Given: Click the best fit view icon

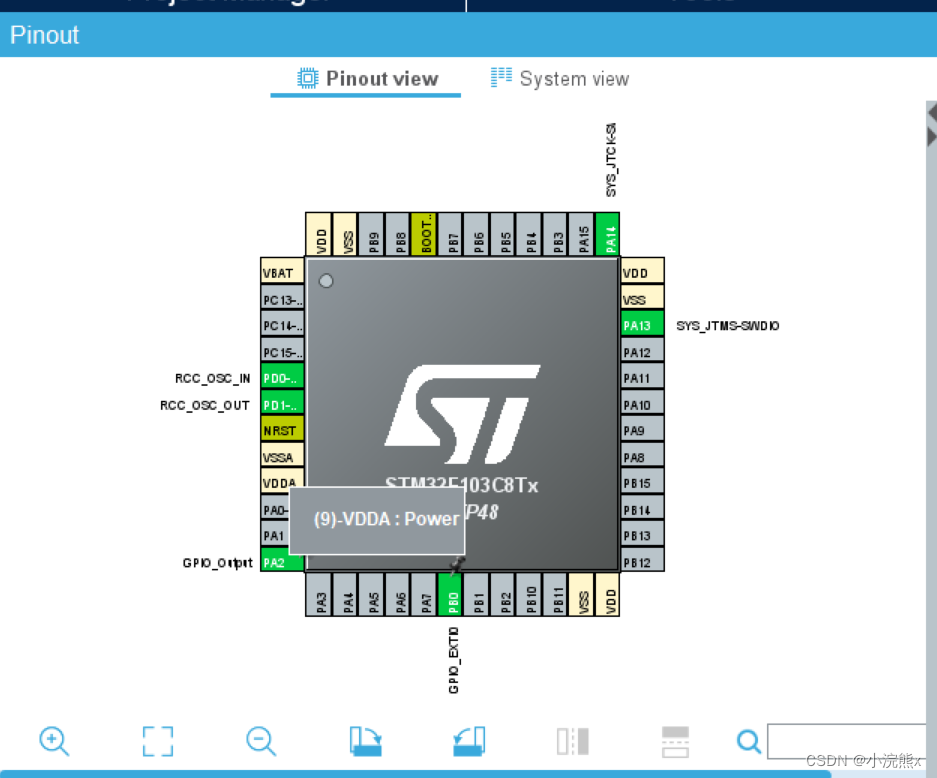Looking at the screenshot, I should [157, 741].
